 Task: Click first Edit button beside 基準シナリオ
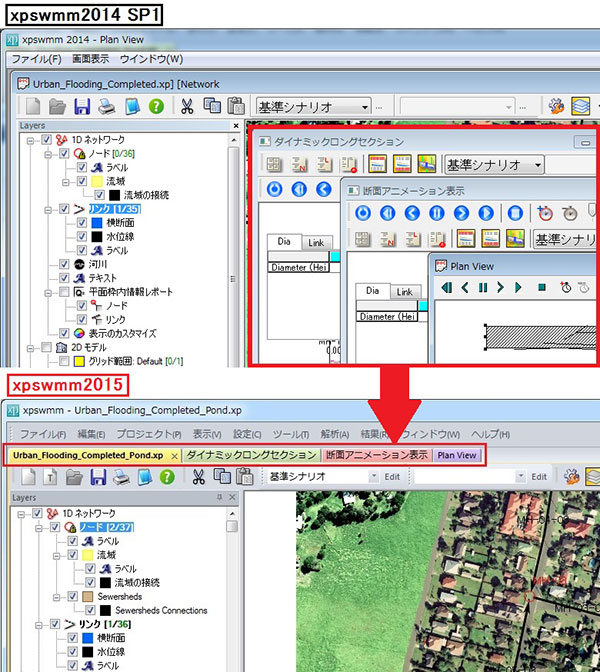(392, 477)
